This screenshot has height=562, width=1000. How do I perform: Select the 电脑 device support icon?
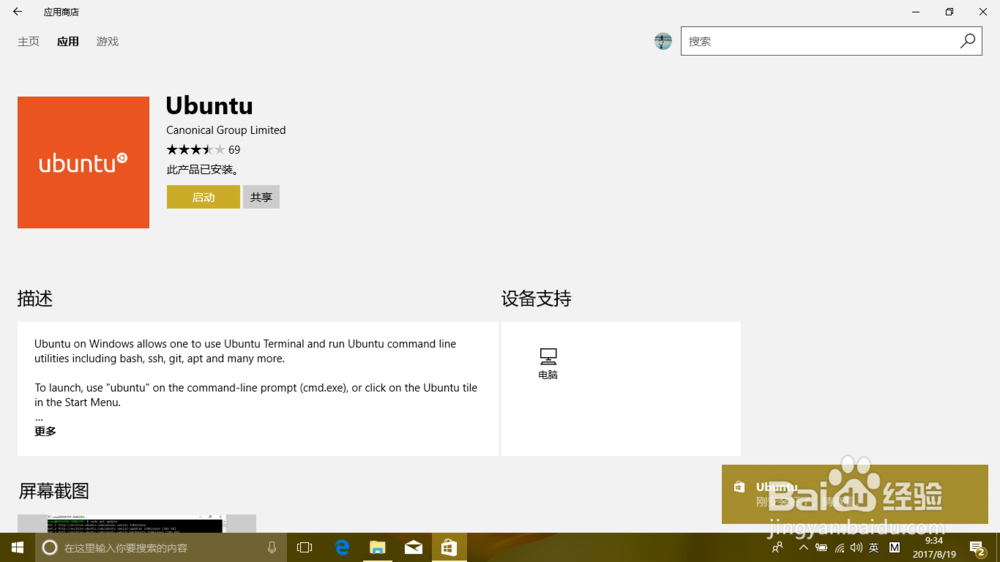(548, 364)
